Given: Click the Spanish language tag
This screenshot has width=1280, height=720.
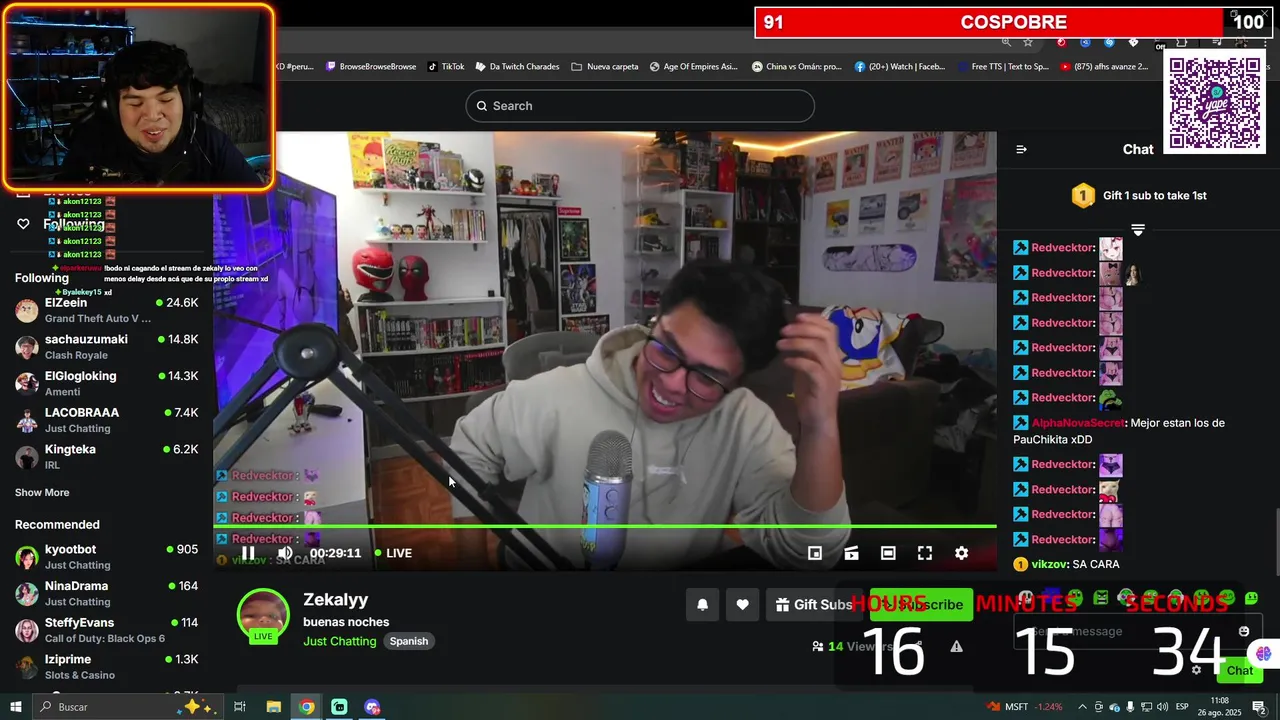Looking at the screenshot, I should [x=409, y=641].
